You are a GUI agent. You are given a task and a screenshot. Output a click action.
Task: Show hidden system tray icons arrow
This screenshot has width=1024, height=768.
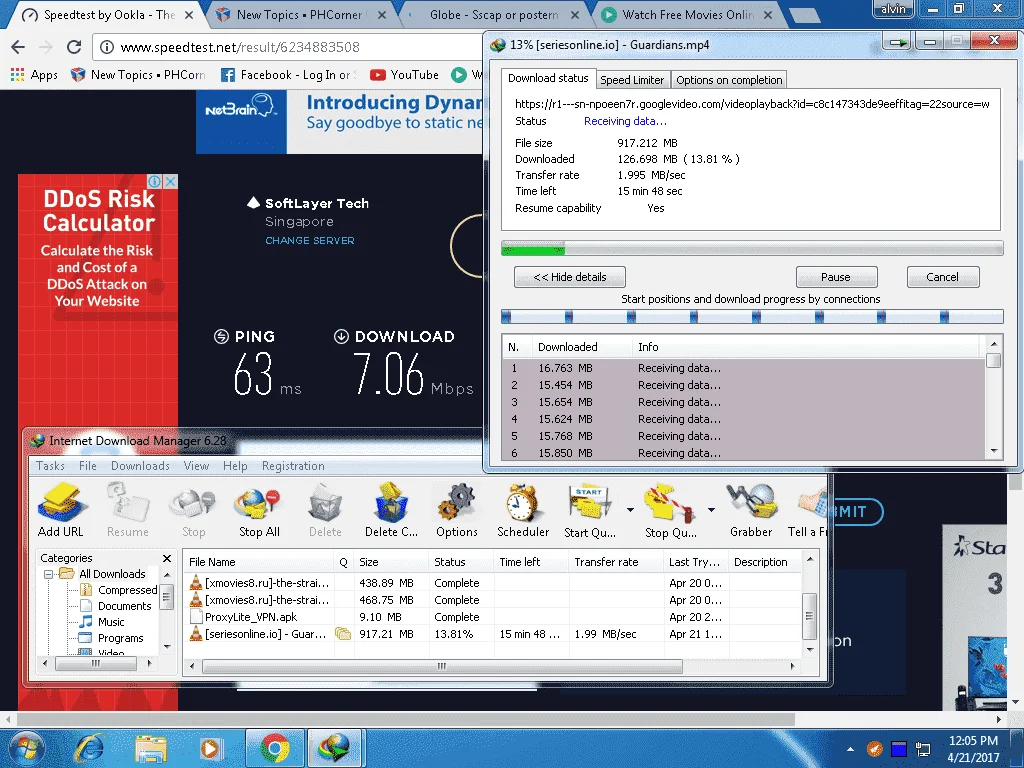850,749
